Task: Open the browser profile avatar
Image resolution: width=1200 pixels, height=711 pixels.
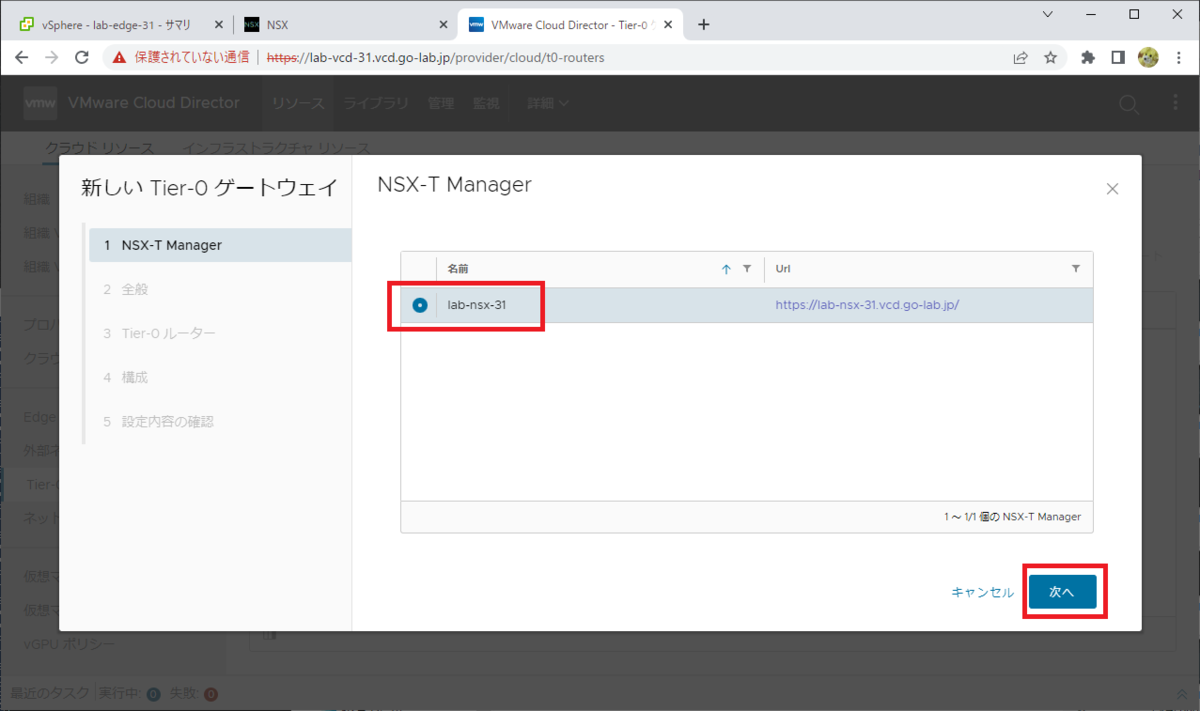Action: 1148,58
